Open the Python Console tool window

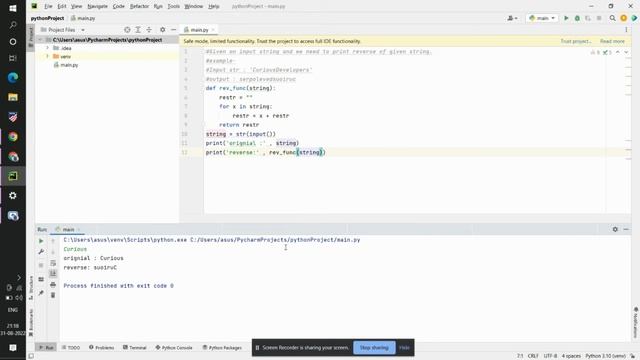pos(174,348)
